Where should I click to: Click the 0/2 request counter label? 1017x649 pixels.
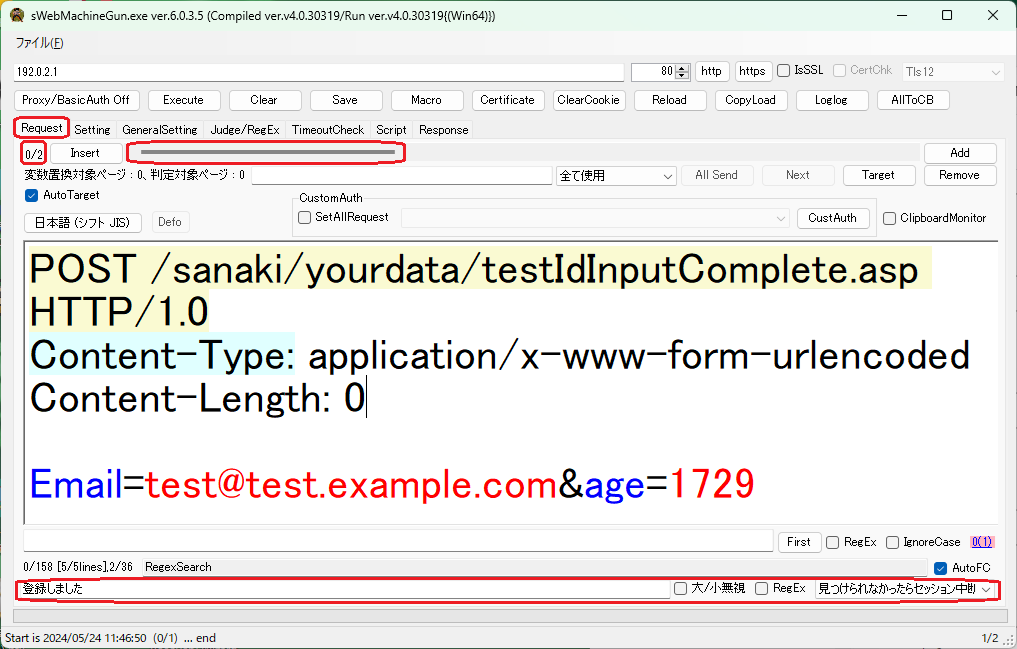point(34,154)
